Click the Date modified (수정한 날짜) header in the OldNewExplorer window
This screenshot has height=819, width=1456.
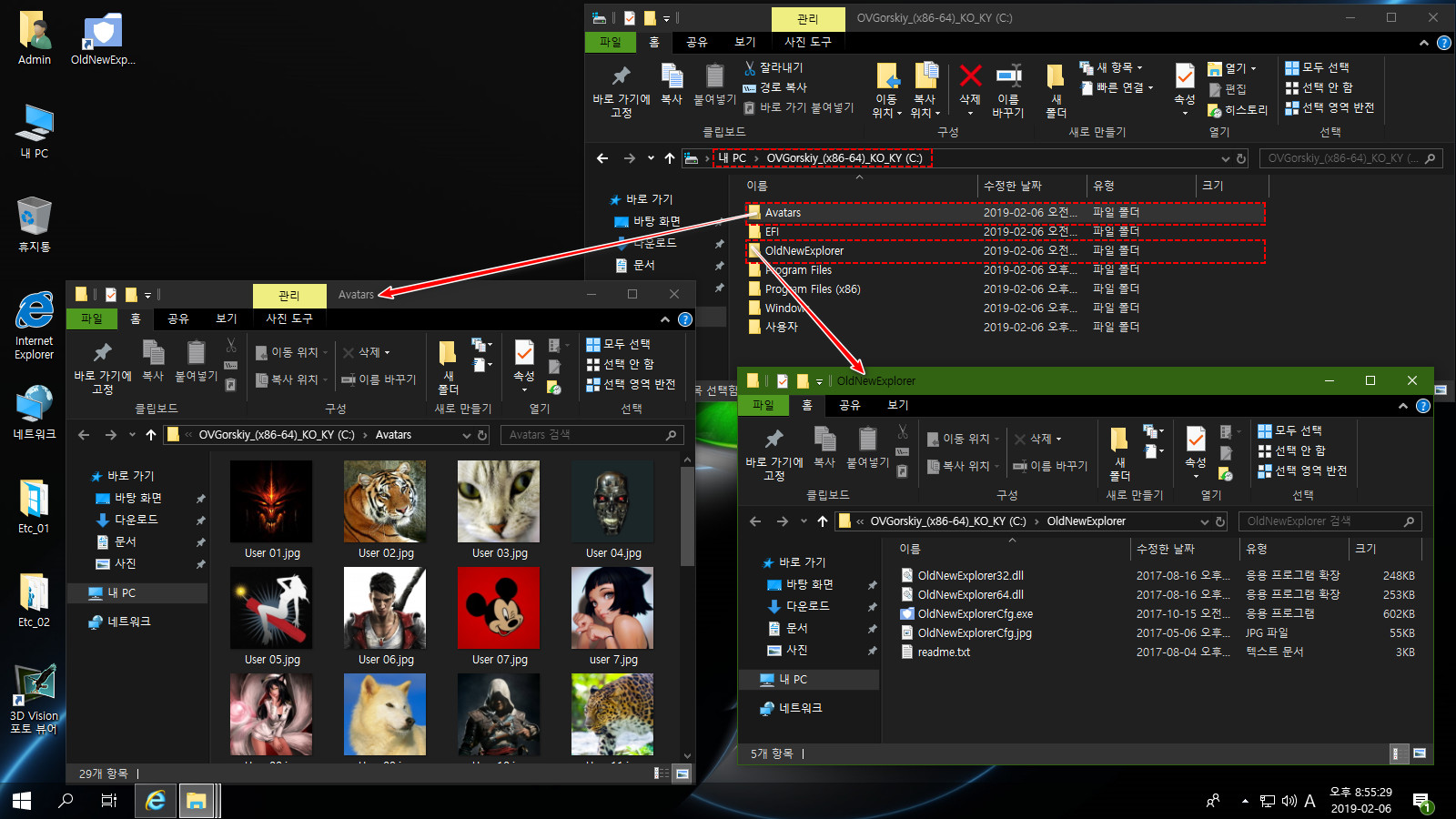click(1184, 549)
